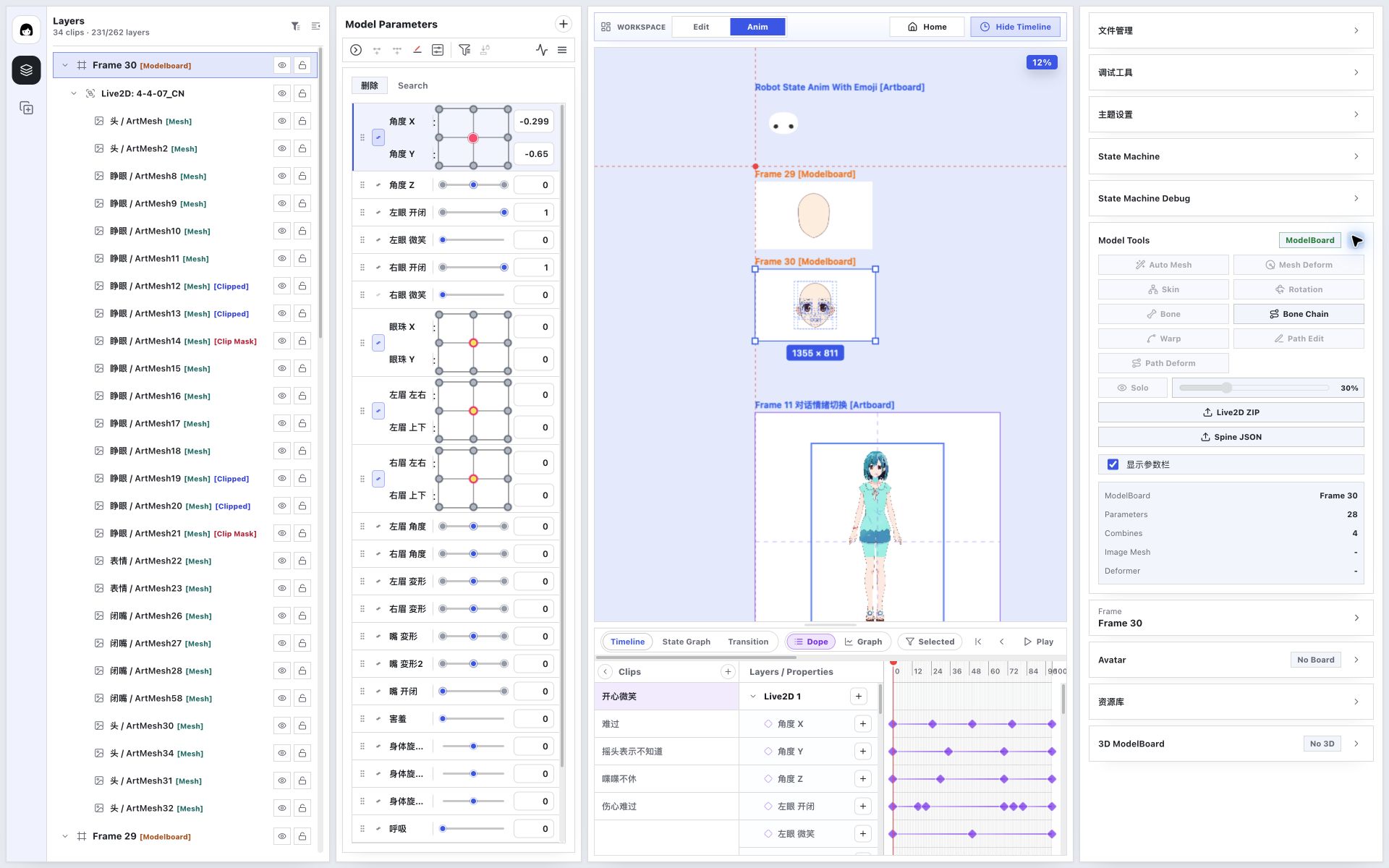Expand the State Machine Debug section
Image resolution: width=1389 pixels, height=868 pixels.
(x=1231, y=198)
